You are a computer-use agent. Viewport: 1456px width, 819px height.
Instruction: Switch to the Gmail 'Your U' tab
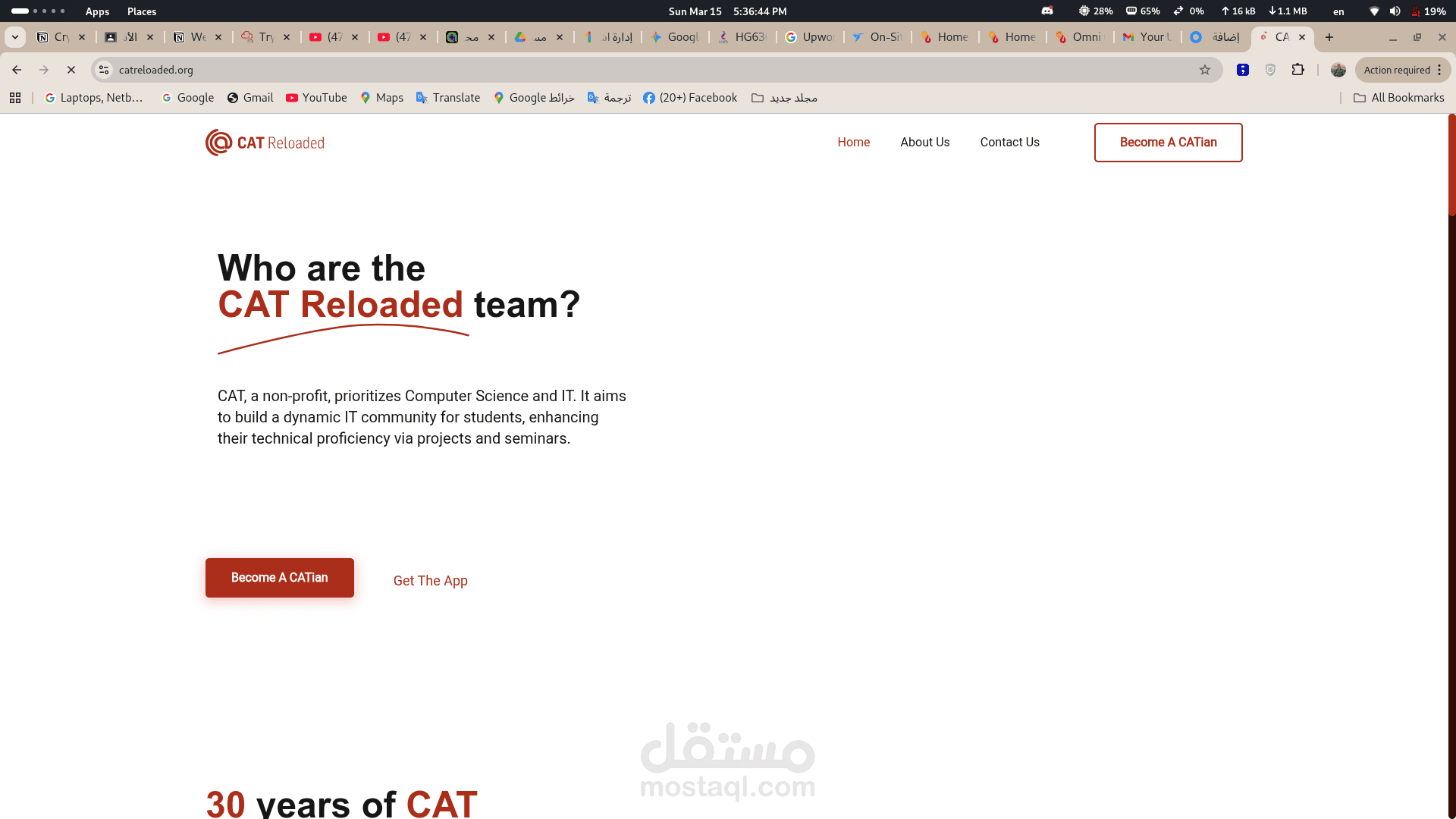(x=1148, y=37)
